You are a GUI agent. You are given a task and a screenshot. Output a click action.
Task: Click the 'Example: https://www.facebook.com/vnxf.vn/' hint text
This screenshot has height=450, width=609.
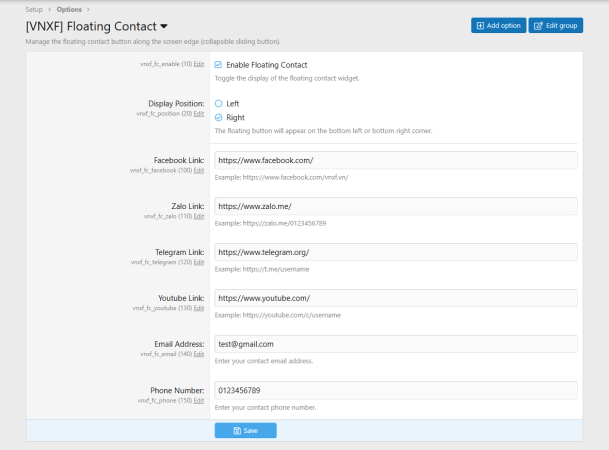click(x=281, y=177)
